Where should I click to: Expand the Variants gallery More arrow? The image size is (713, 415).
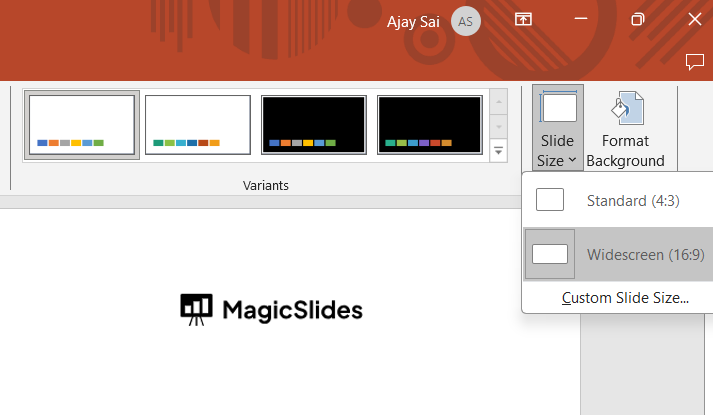(x=498, y=151)
